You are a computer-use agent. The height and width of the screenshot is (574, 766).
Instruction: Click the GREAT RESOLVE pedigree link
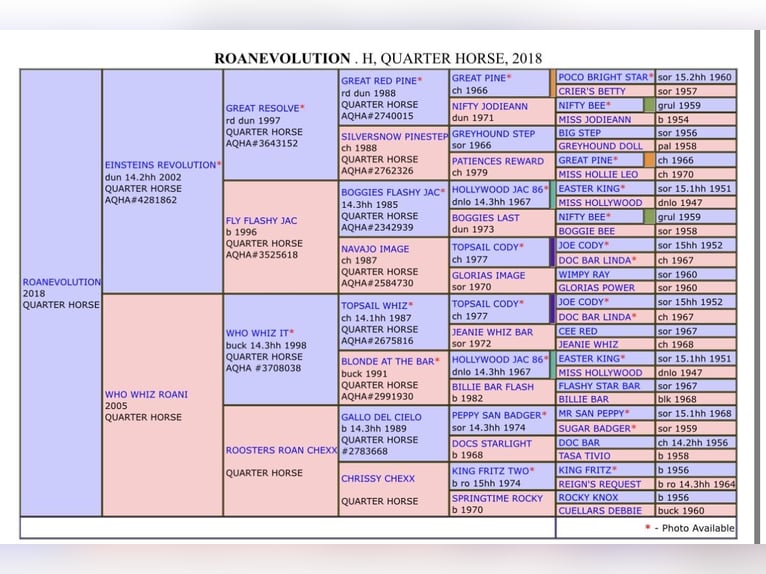click(262, 108)
